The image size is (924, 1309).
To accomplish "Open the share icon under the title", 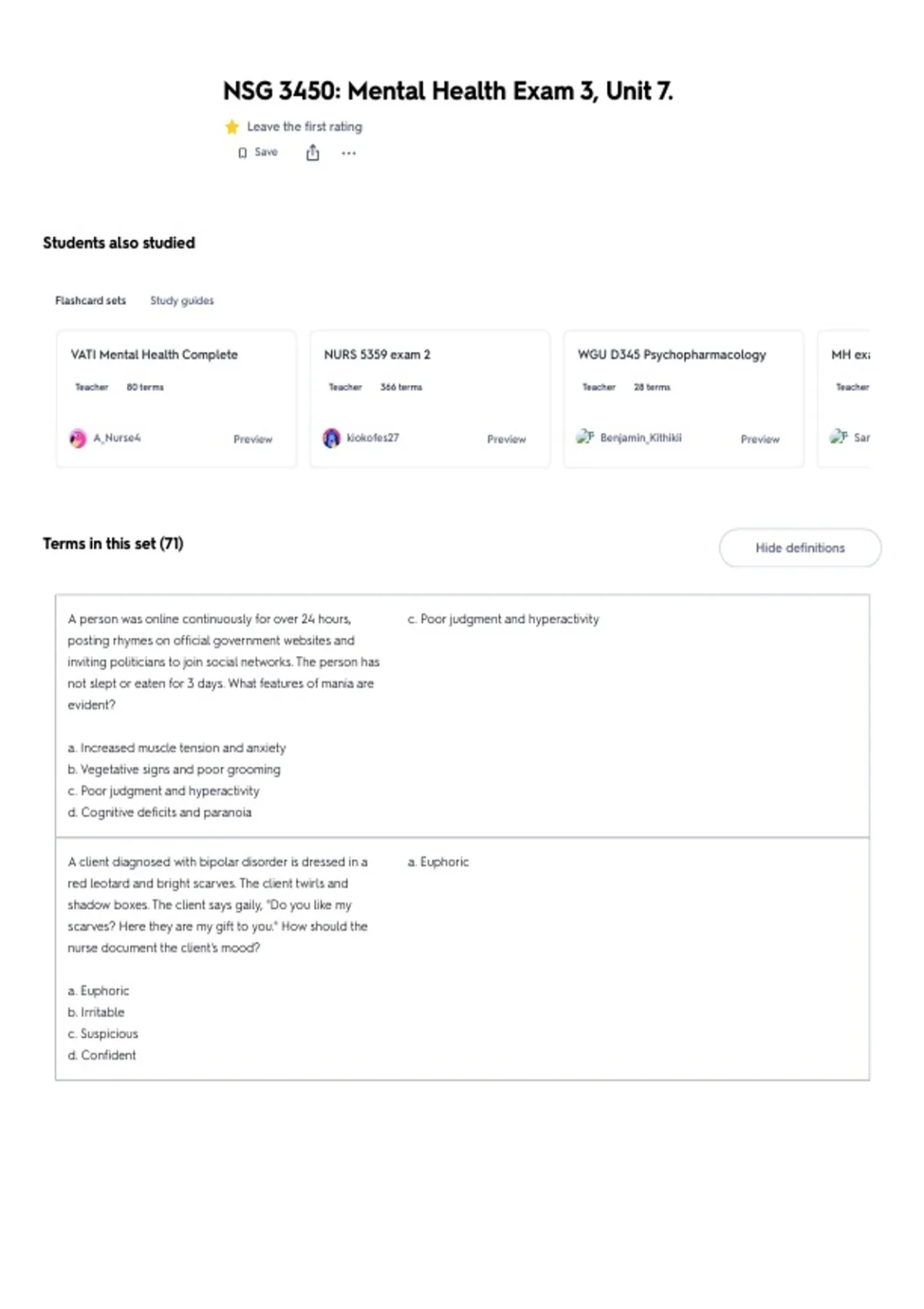I will (313, 152).
